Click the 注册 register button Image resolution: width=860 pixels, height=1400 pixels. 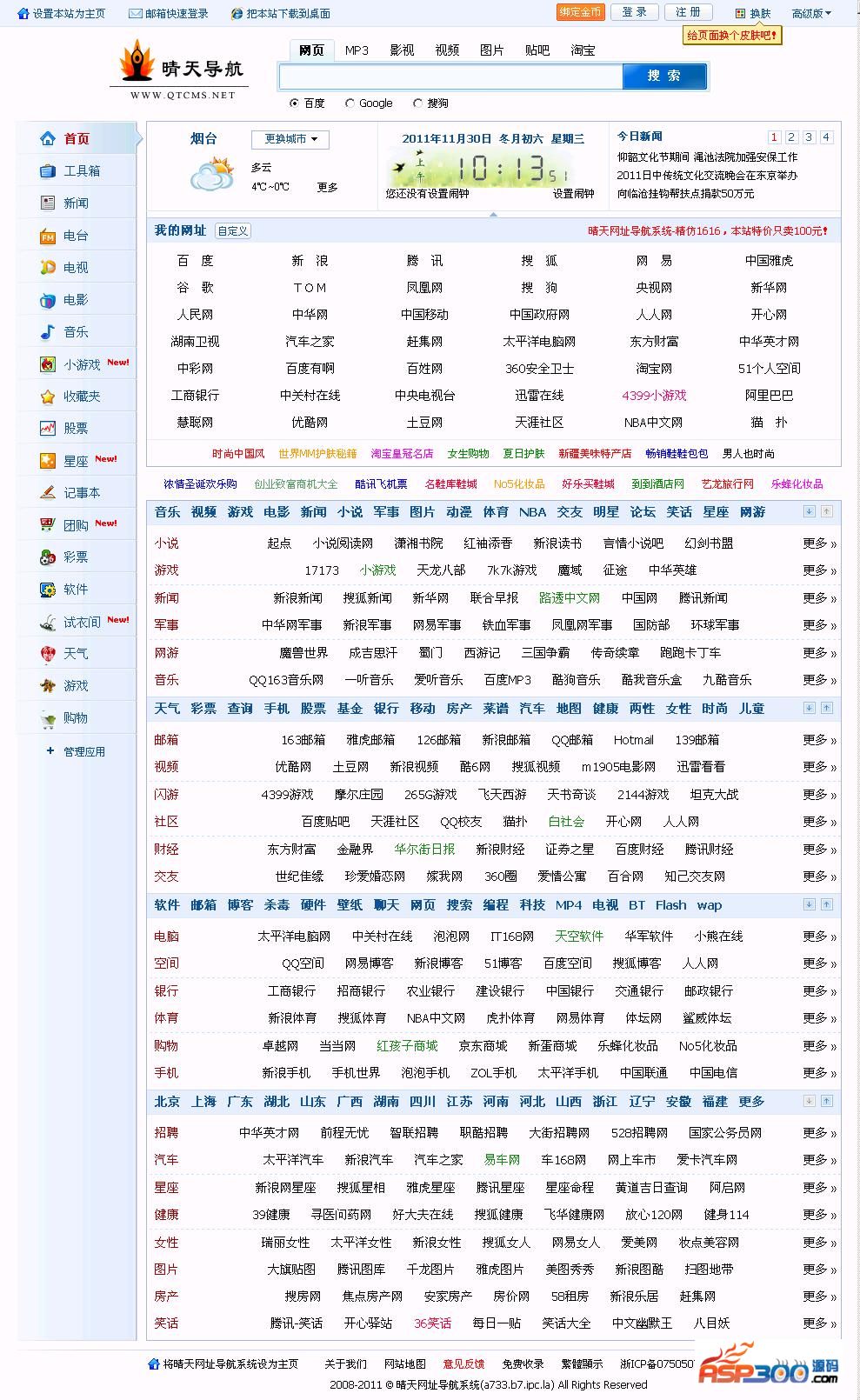[x=688, y=12]
